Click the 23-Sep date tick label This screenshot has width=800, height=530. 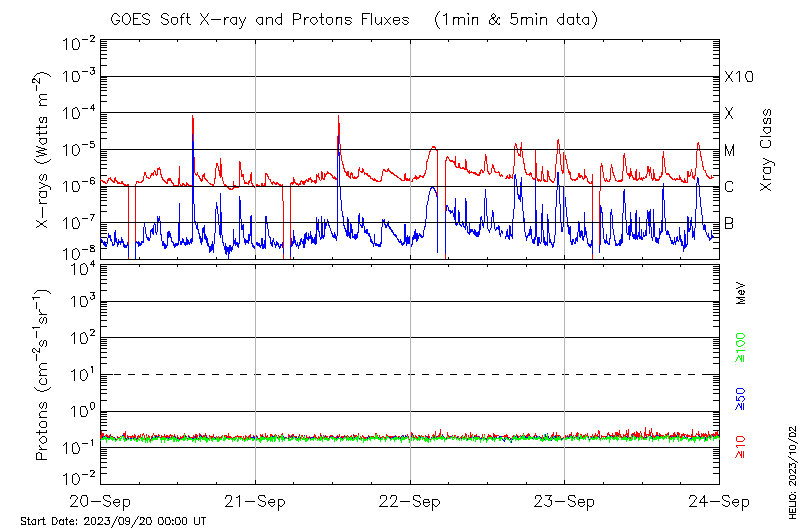[x=564, y=501]
